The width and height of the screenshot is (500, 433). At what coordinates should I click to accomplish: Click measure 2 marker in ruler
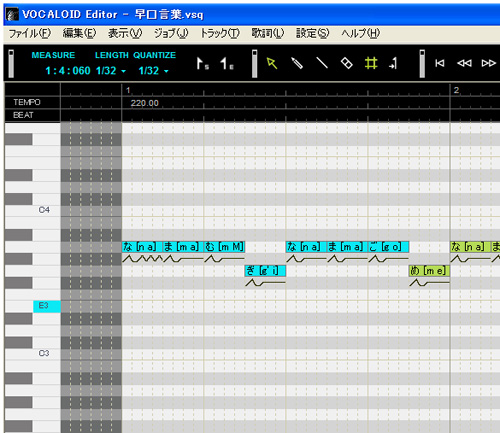coord(456,90)
